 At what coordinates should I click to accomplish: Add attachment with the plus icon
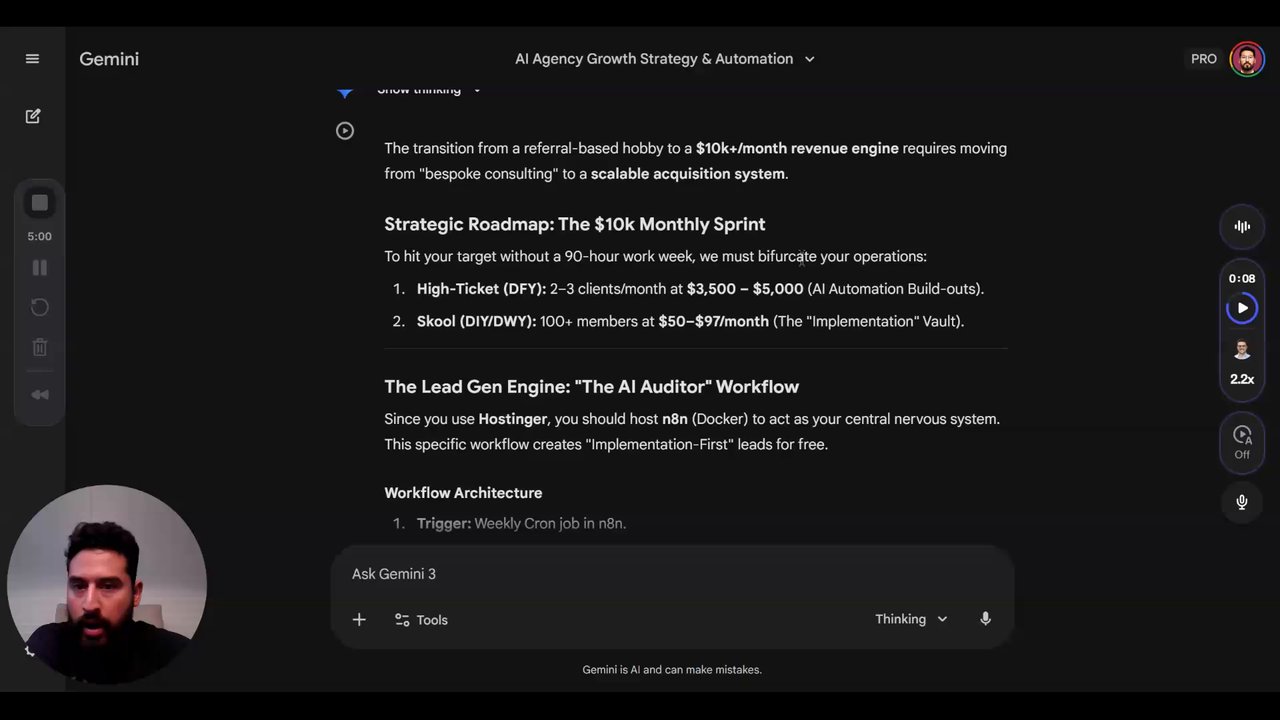(359, 620)
